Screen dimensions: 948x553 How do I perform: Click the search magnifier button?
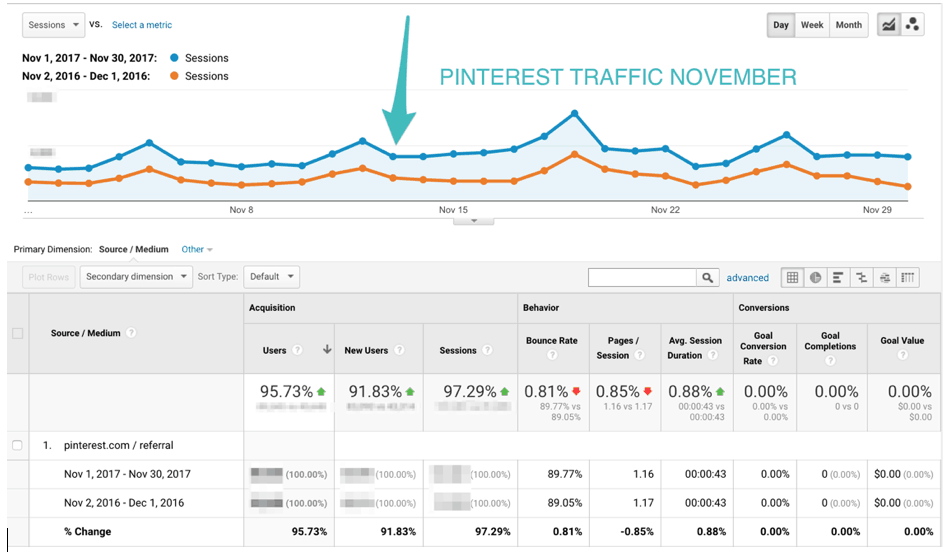[x=707, y=277]
